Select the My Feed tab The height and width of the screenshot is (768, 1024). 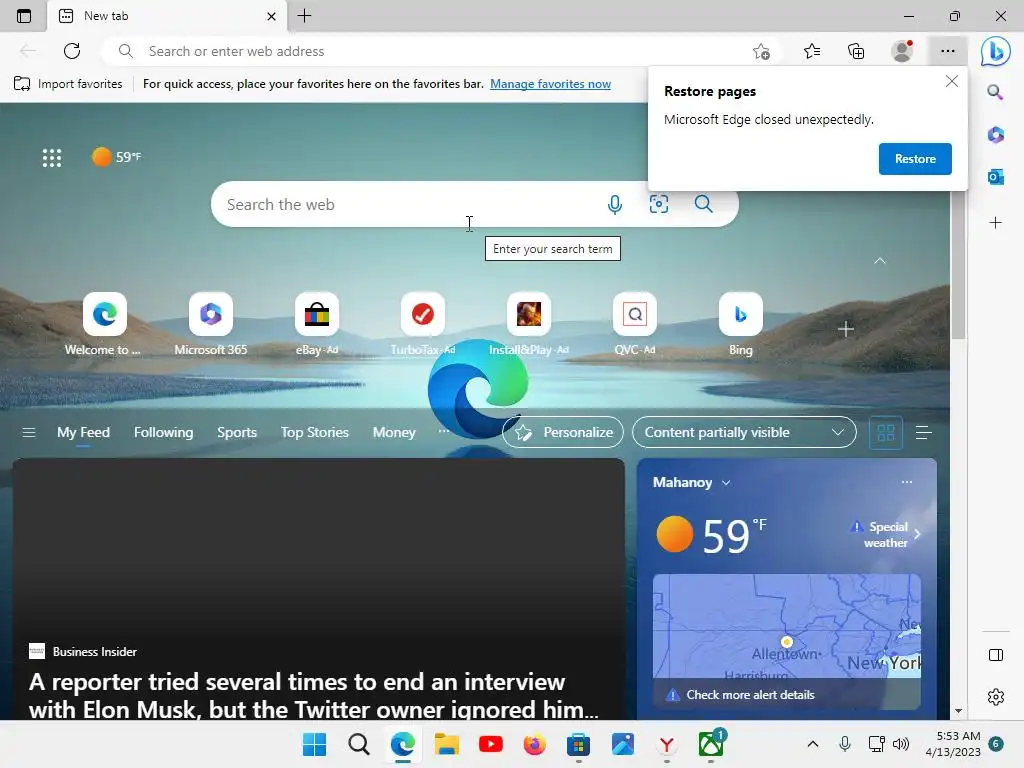[x=83, y=432]
